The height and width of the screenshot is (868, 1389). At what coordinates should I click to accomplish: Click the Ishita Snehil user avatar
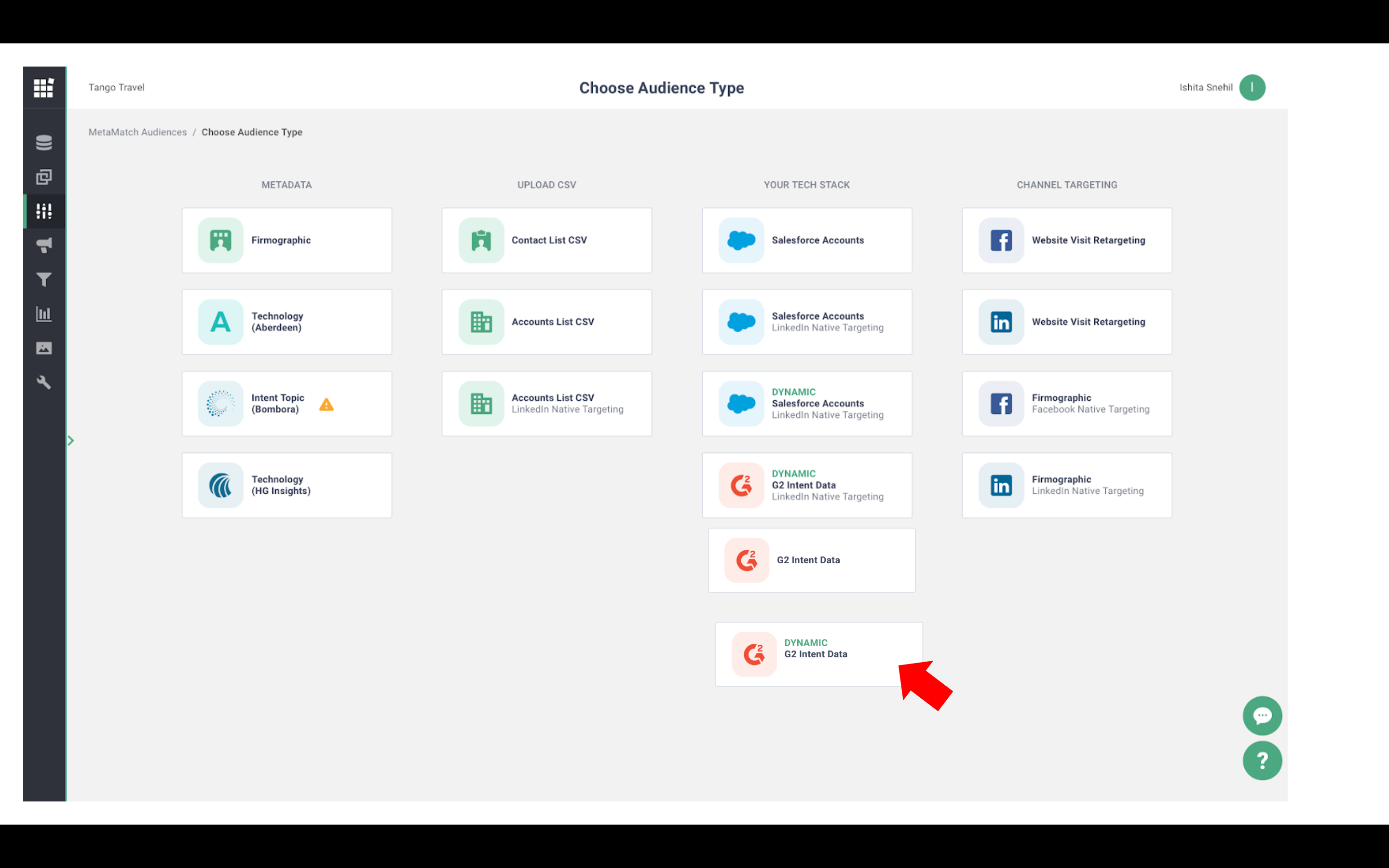[x=1252, y=87]
